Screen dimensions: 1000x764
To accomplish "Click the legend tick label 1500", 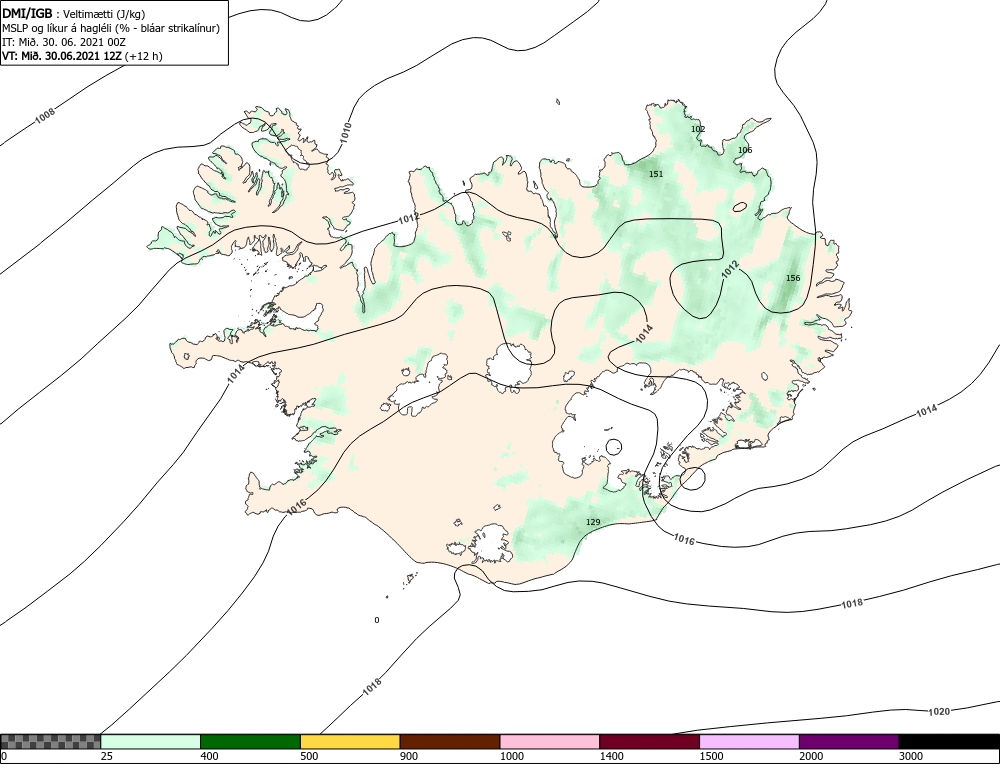I will coord(711,756).
